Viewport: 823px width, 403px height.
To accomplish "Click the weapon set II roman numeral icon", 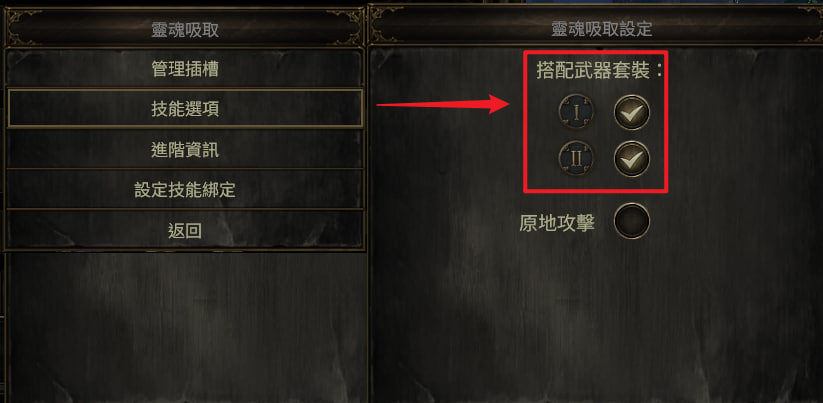I will pos(577,158).
